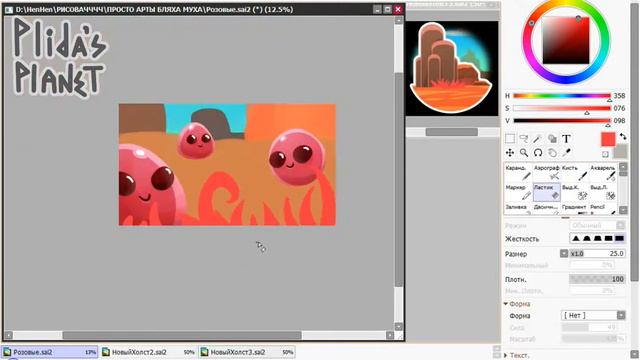Set fourth hardness edge shape
This screenshot has width=640, height=360.
tap(609, 238)
